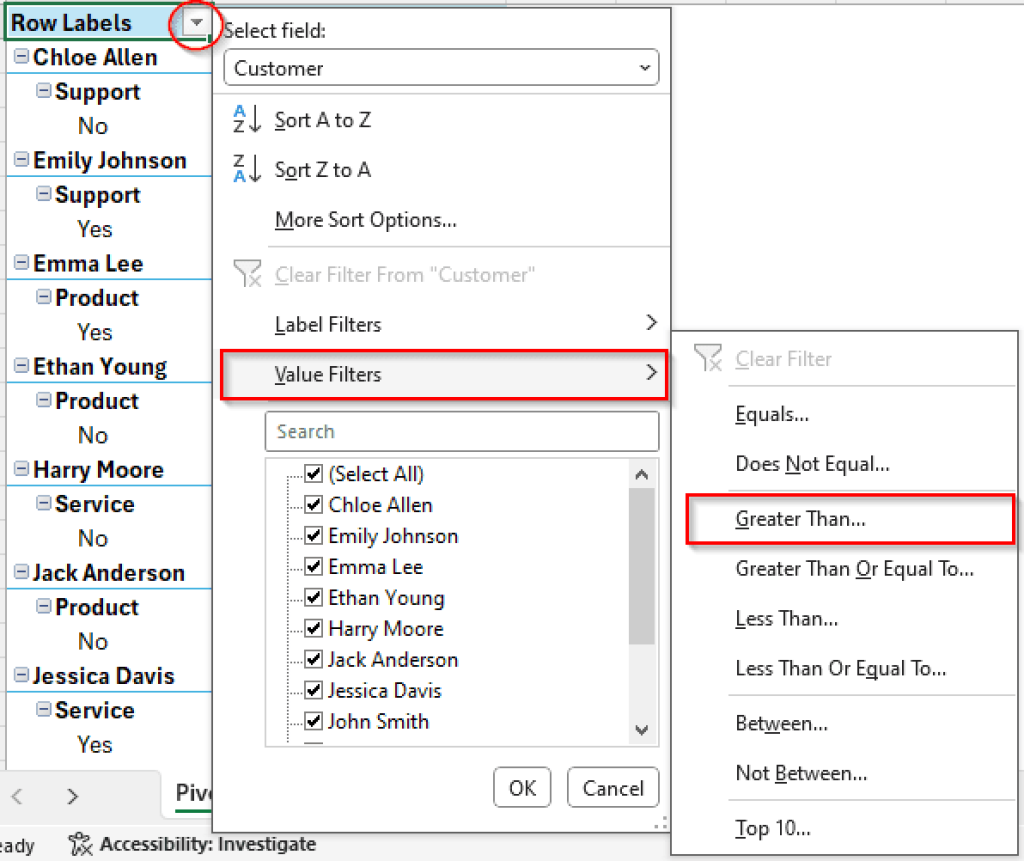Select the Sort Z to A icon
1024x861 pixels.
[x=245, y=169]
